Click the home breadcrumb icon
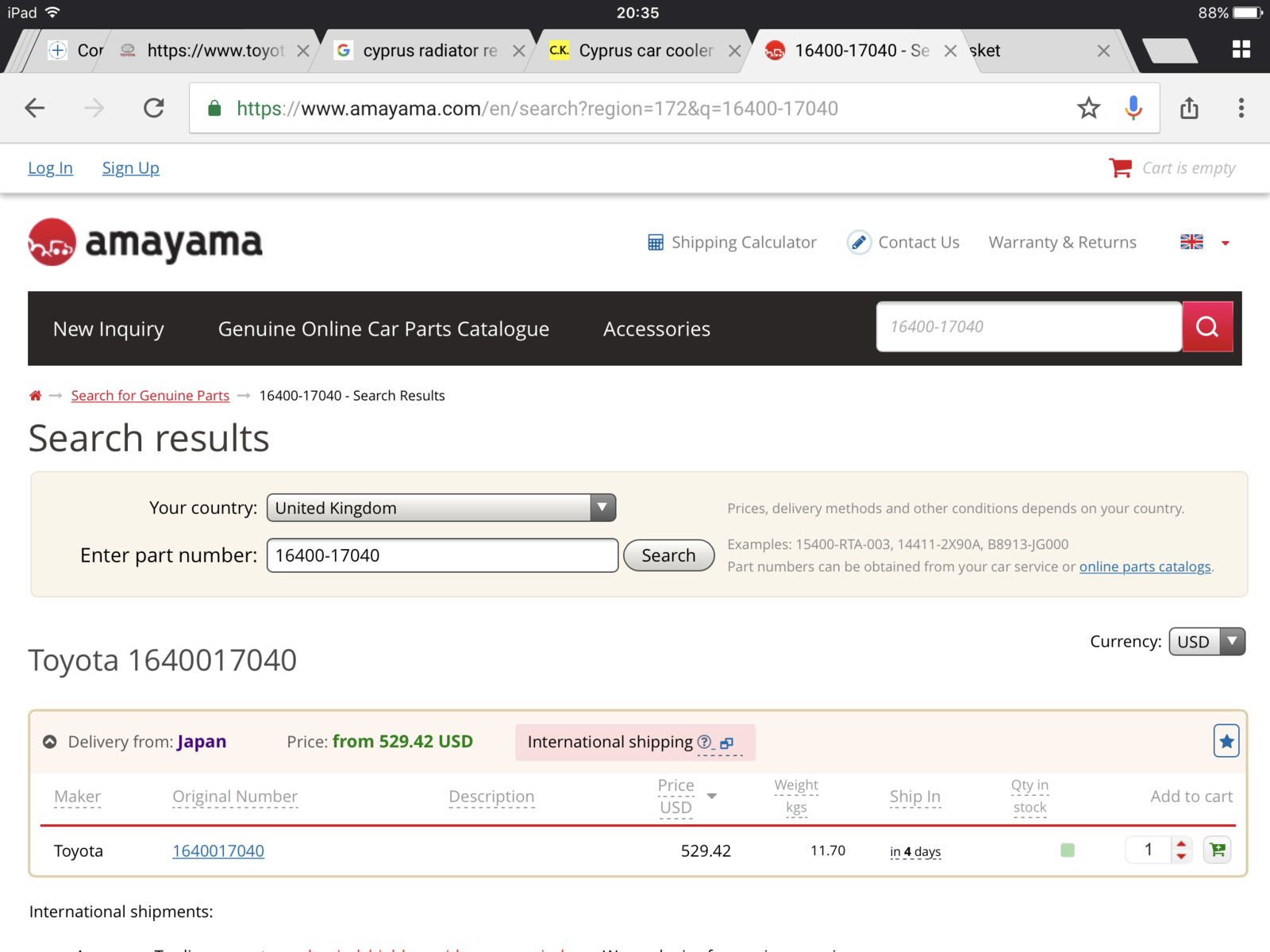Screen dimensions: 1270x952 35,395
